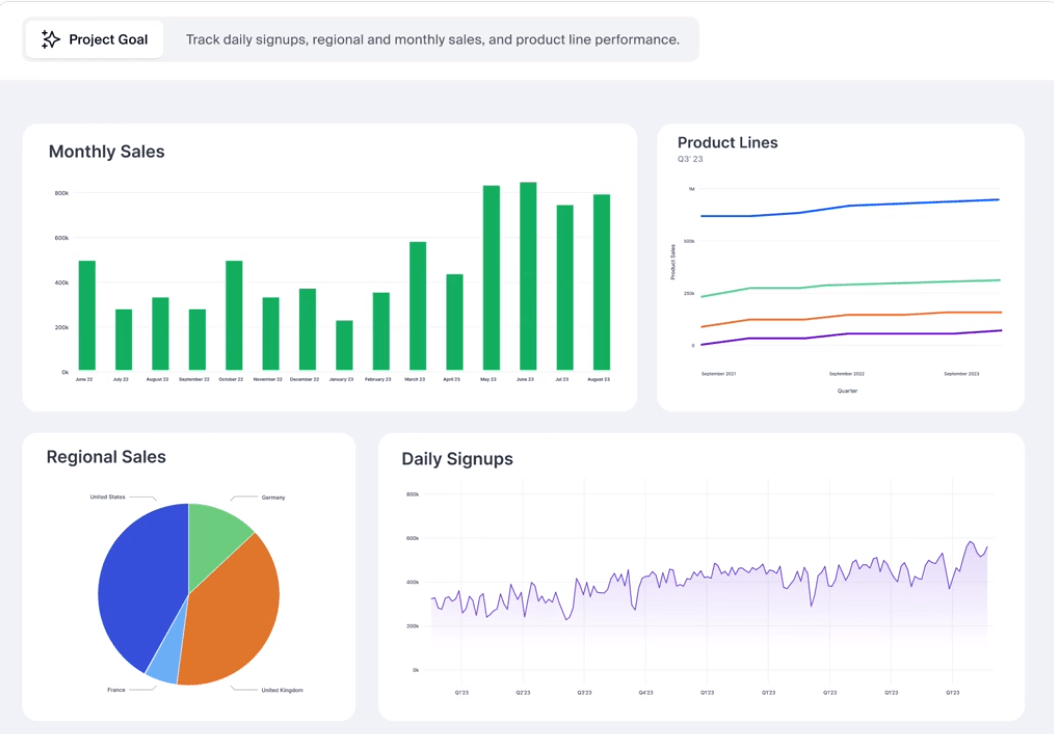Click the Project Goal button label

[x=108, y=40]
